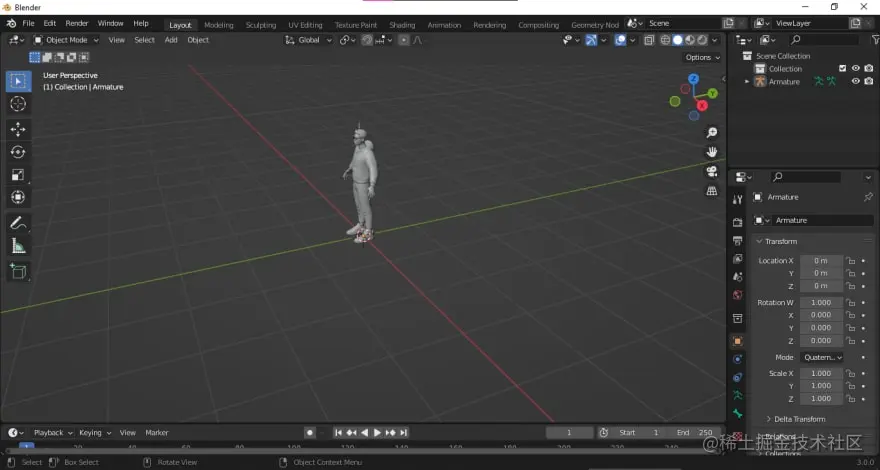The height and width of the screenshot is (470, 880).
Task: Select the Select Box tool
Action: click(18, 81)
